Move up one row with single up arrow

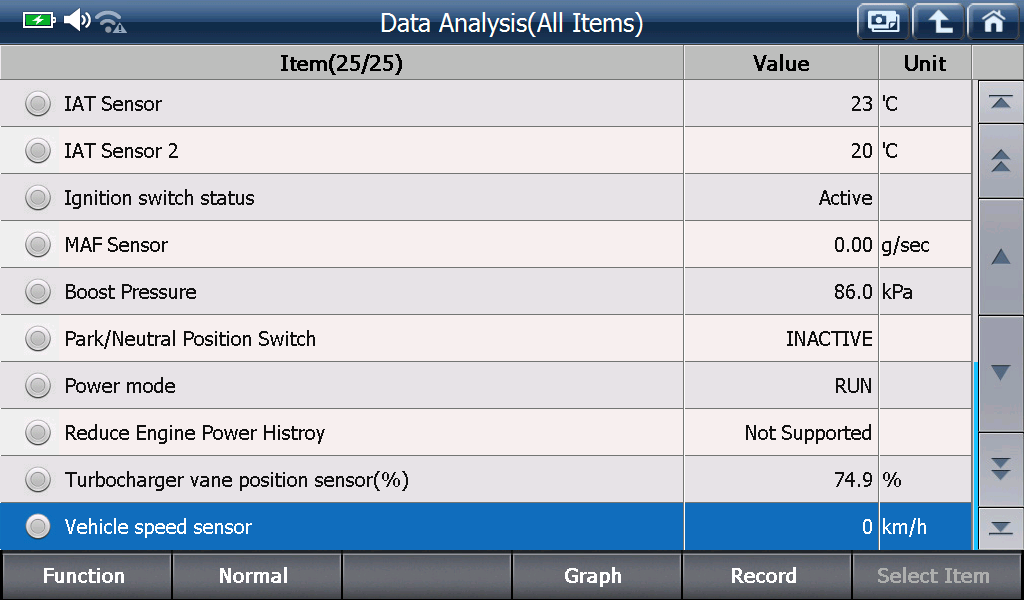coord(1000,257)
